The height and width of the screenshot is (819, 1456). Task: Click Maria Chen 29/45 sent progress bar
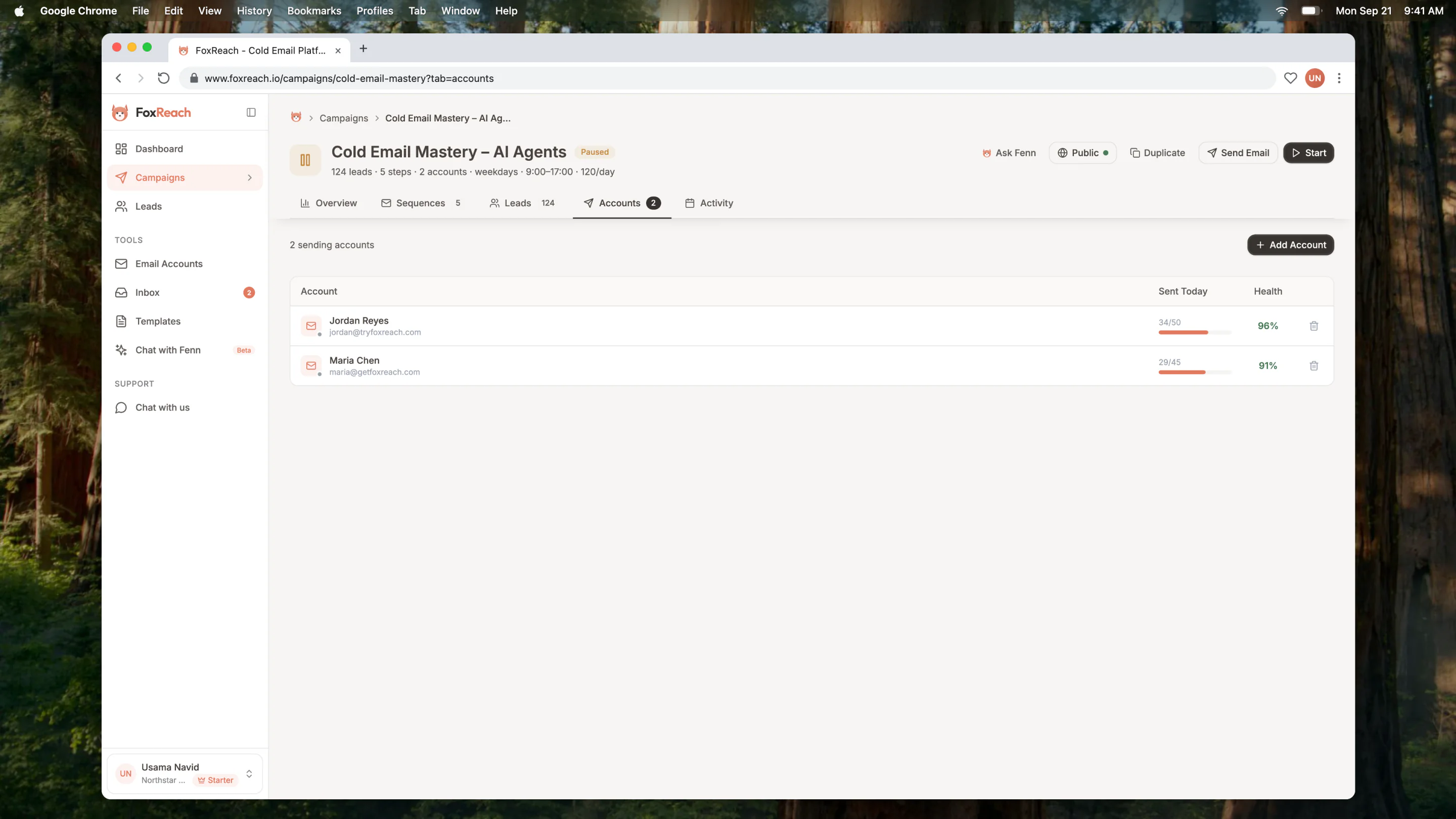[x=1194, y=372]
